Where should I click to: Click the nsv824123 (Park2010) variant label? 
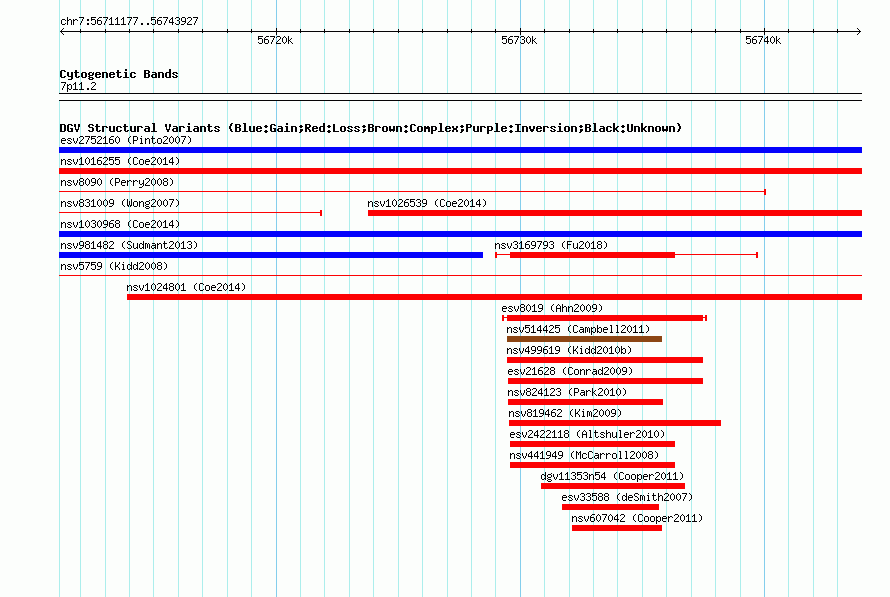(567, 392)
